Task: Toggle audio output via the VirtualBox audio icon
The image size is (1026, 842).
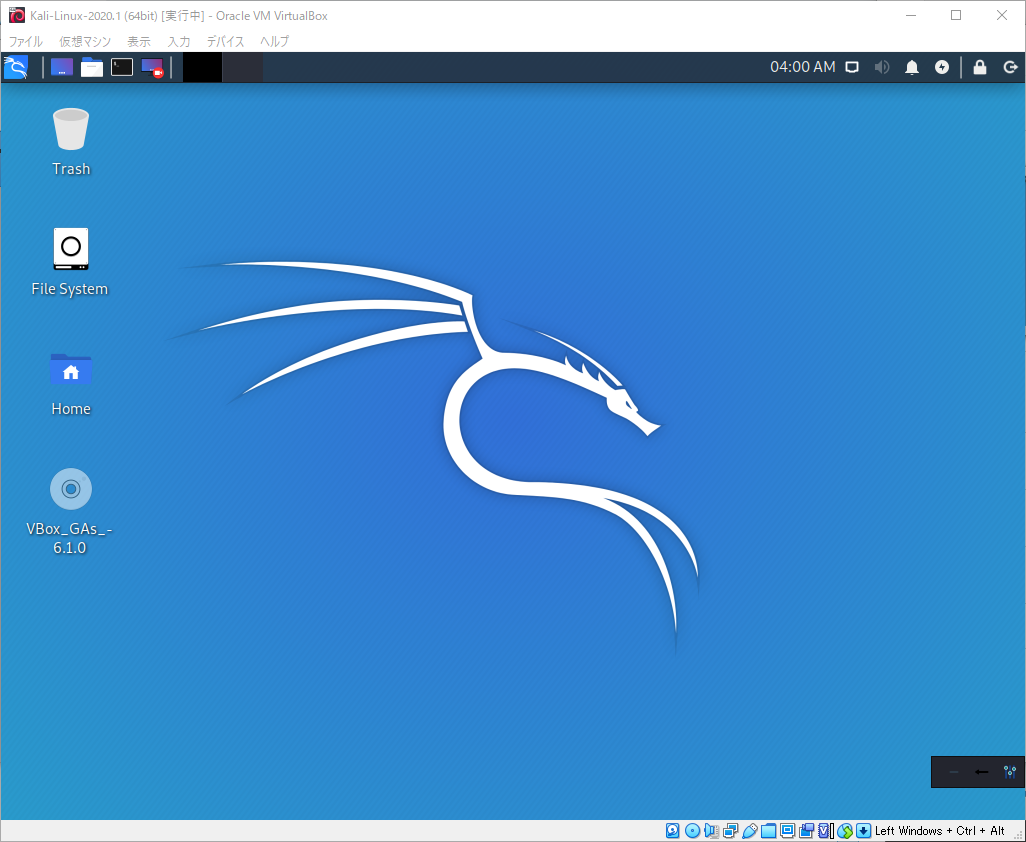Action: tap(711, 830)
